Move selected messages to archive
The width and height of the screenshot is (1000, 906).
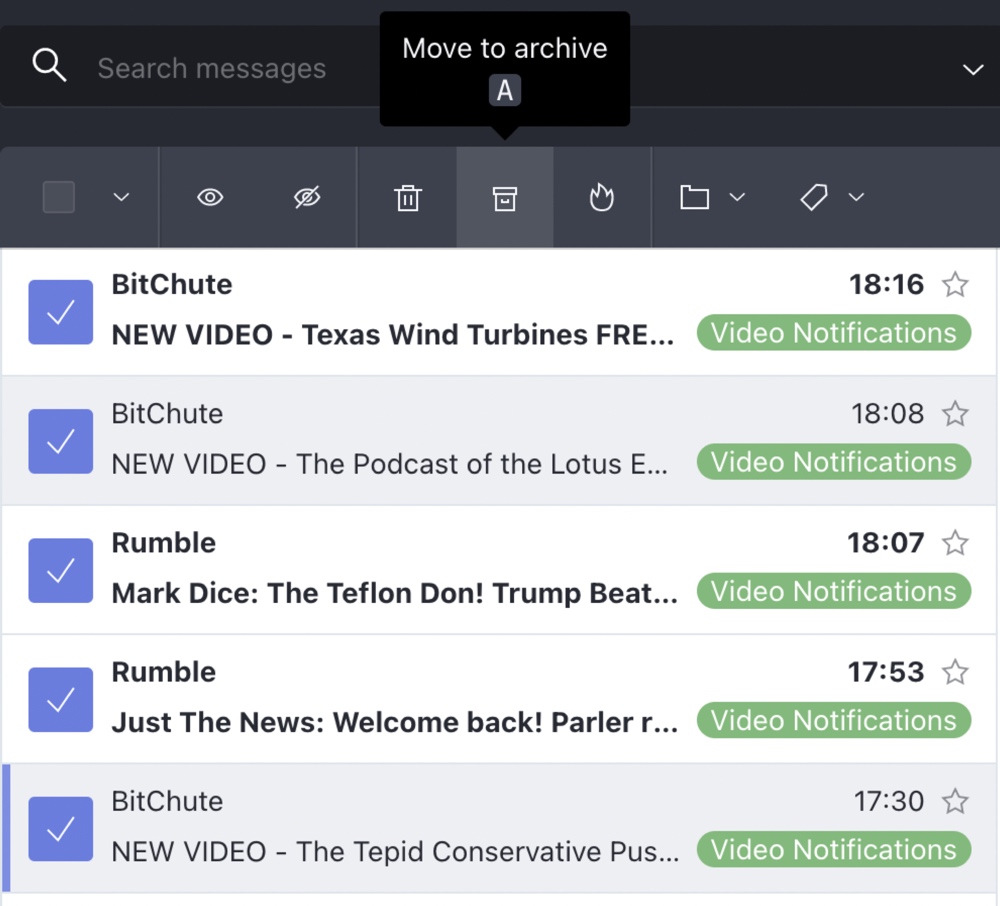pos(504,198)
